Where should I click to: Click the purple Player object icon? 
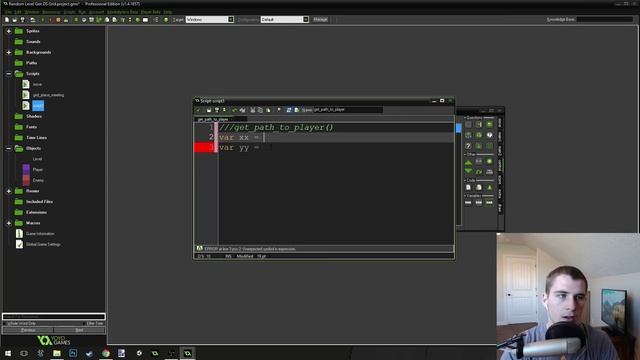26,169
